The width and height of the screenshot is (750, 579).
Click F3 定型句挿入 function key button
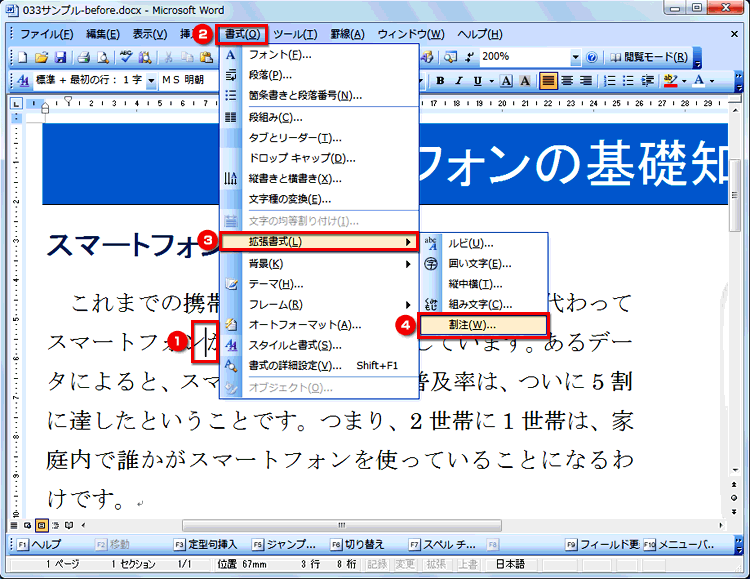(206, 545)
